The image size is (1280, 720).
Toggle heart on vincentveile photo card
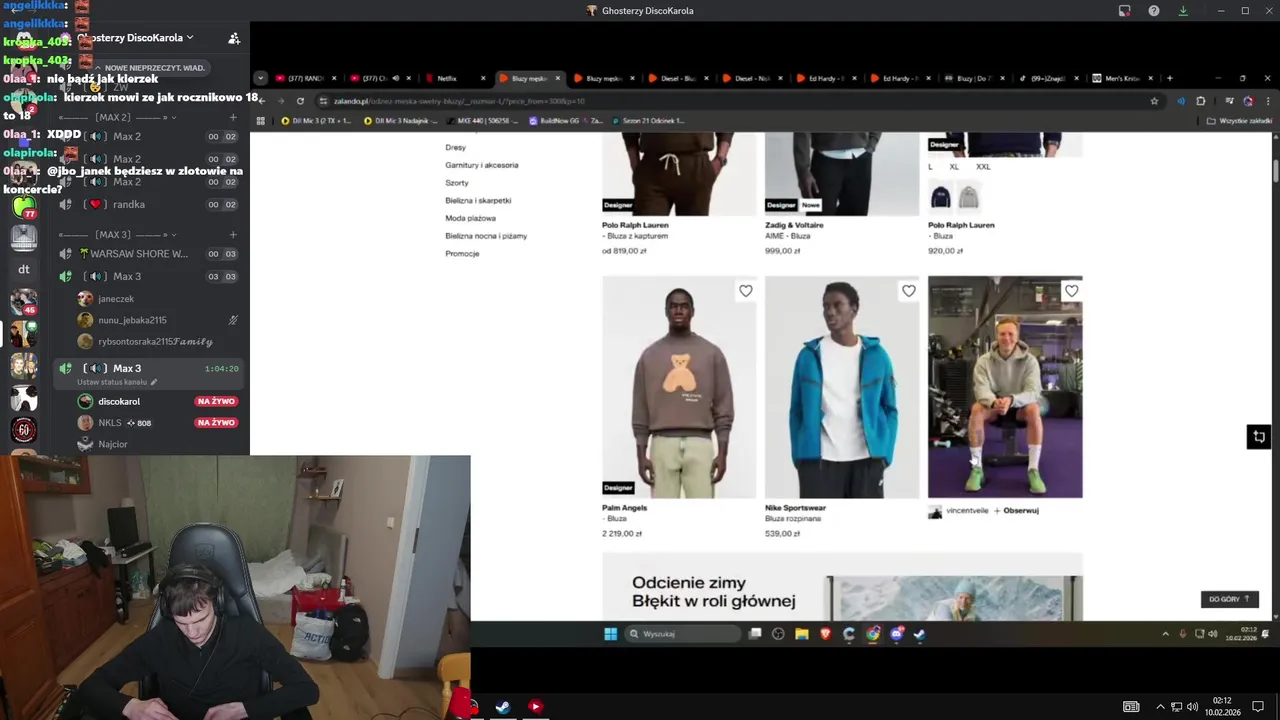point(1071,291)
